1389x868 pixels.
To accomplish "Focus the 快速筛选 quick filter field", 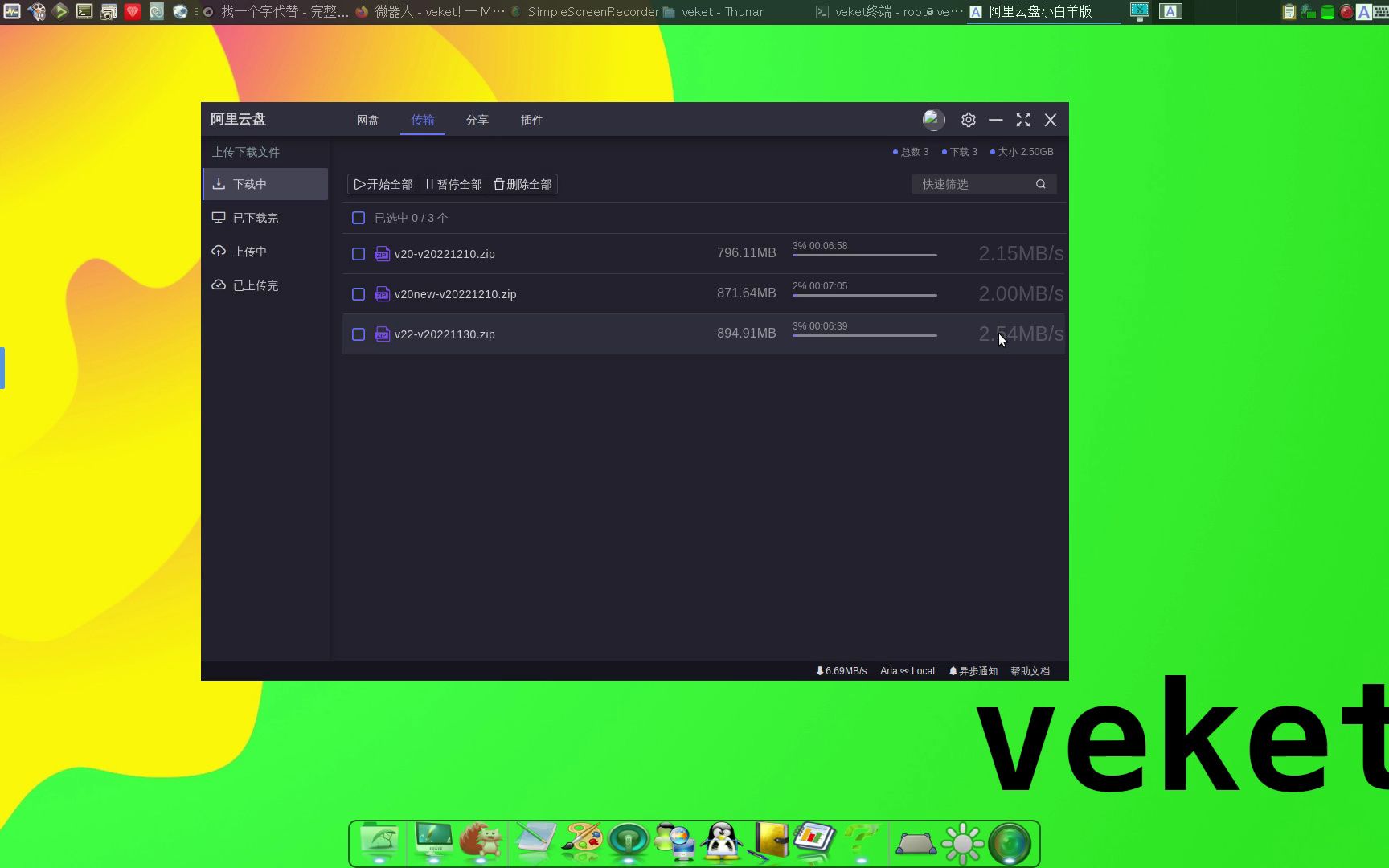I will point(984,184).
